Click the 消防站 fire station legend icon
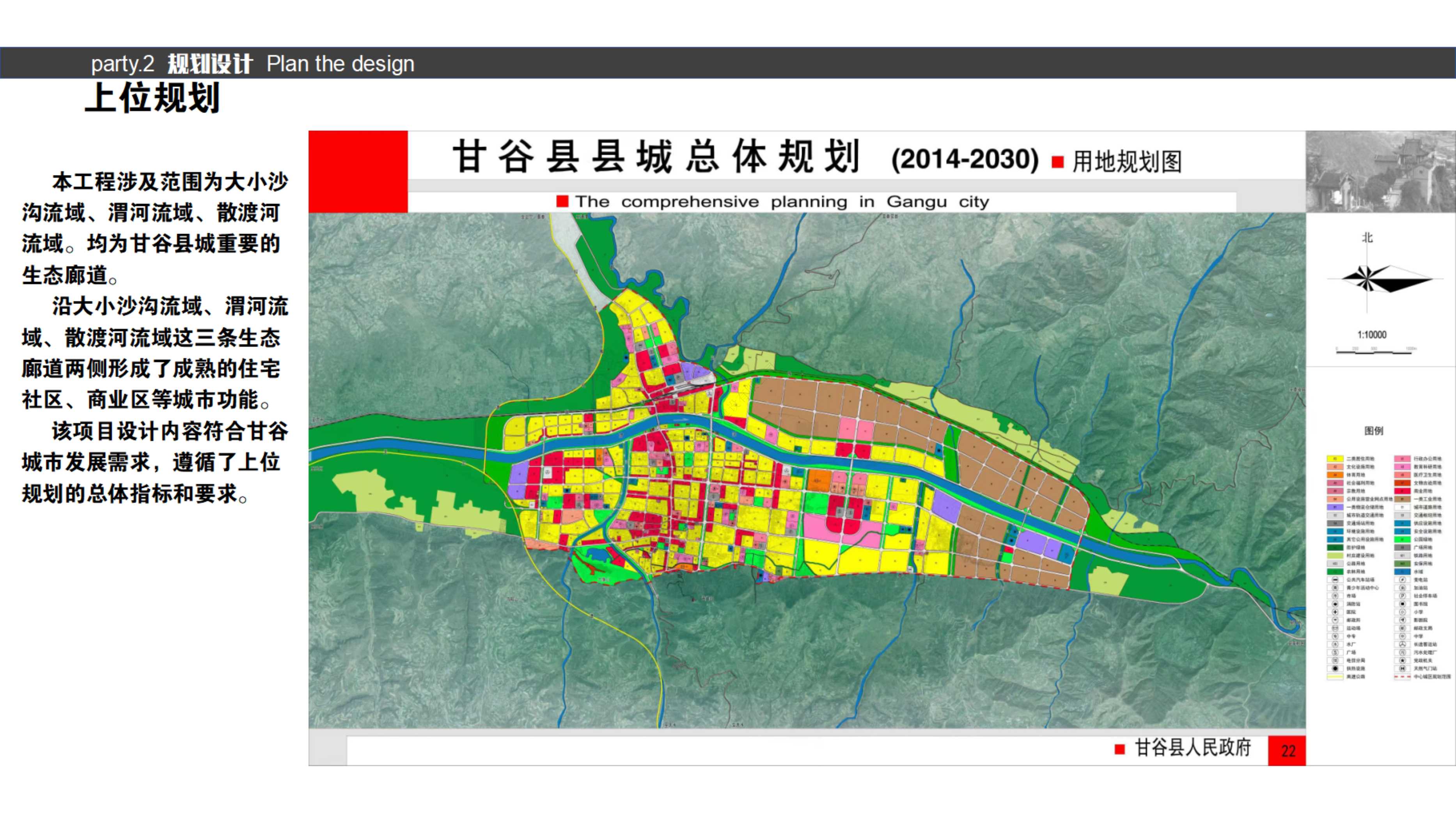 tap(1335, 604)
